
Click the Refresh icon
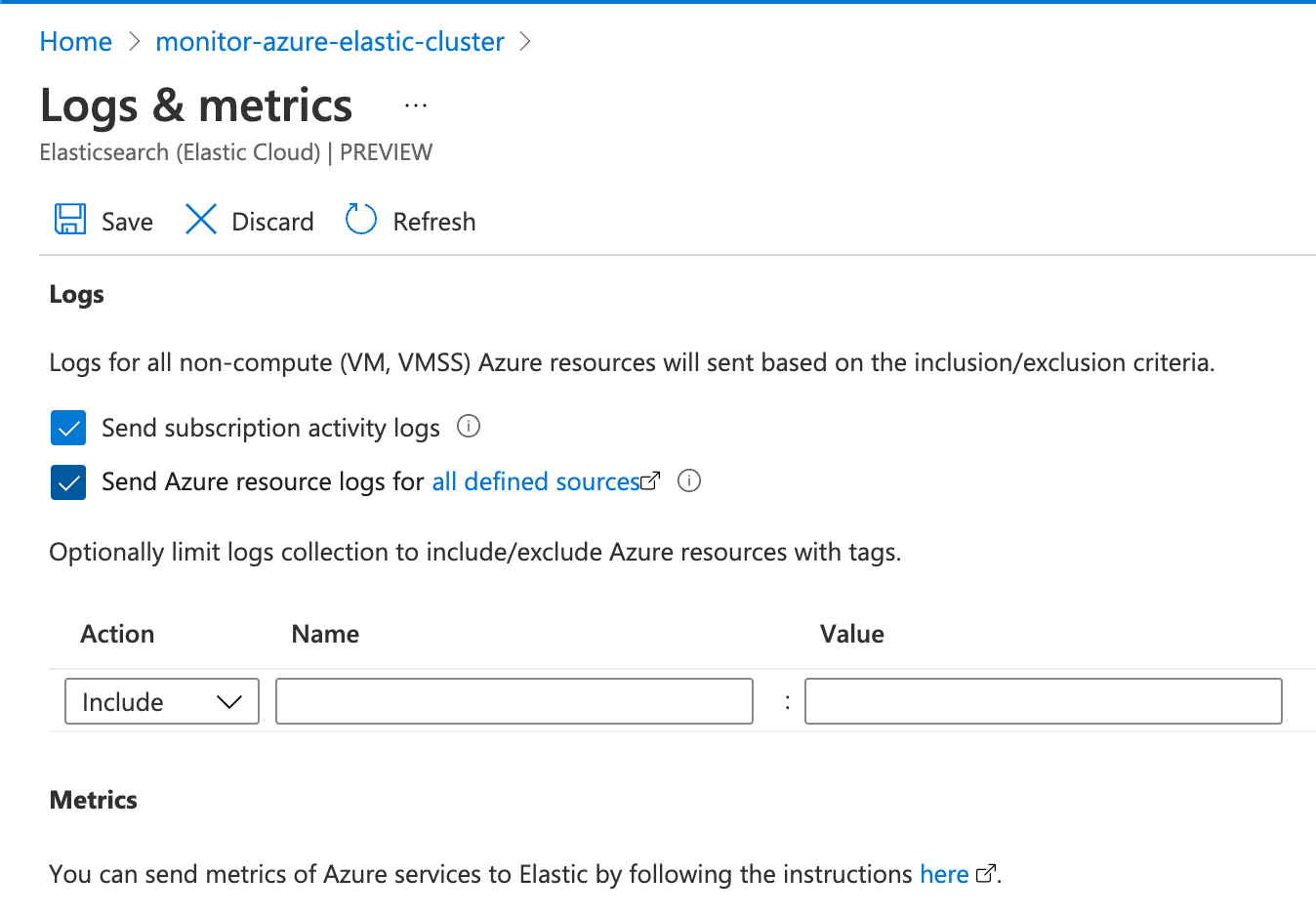[x=360, y=220]
